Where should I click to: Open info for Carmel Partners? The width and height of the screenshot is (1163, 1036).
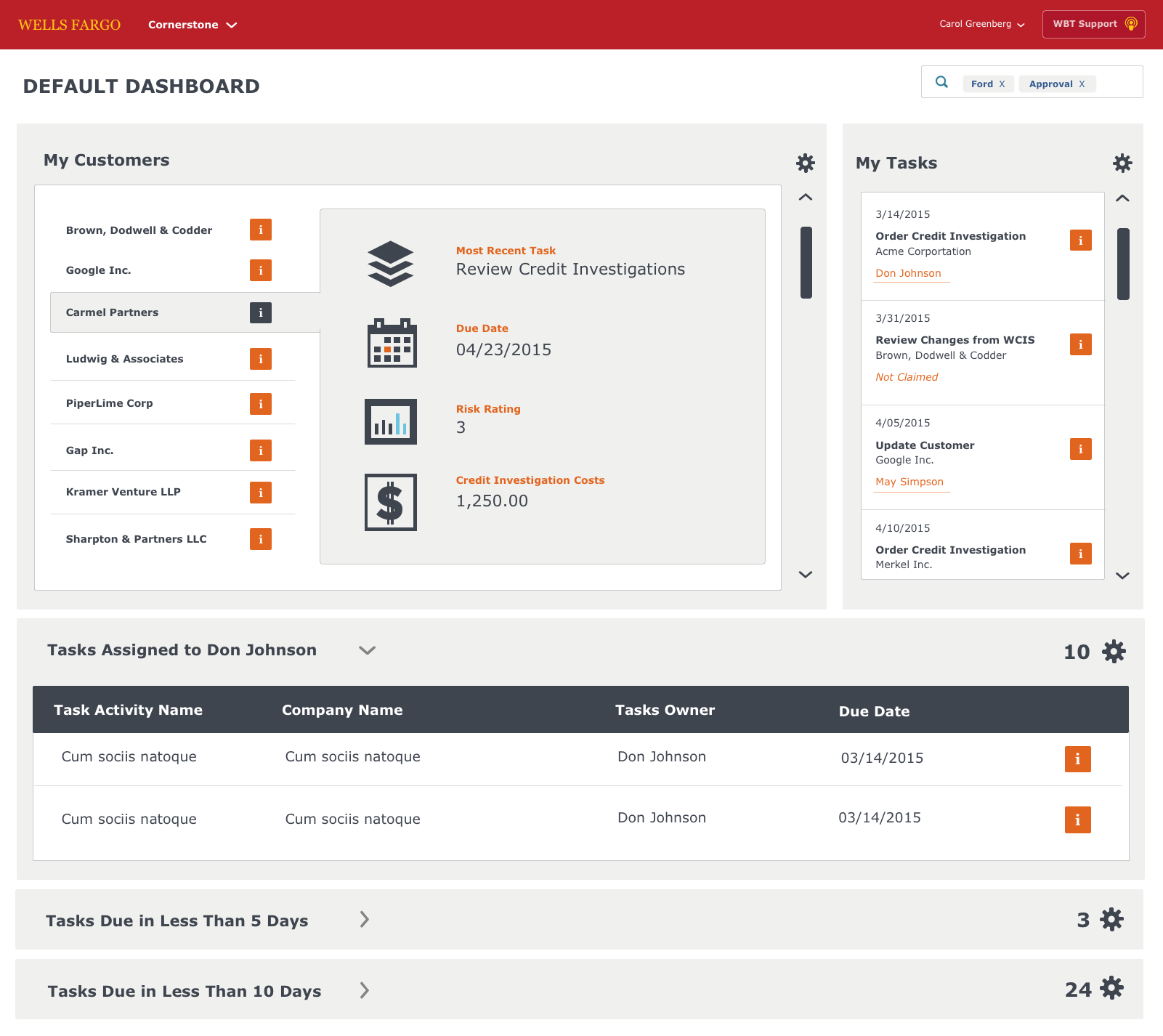coord(260,312)
